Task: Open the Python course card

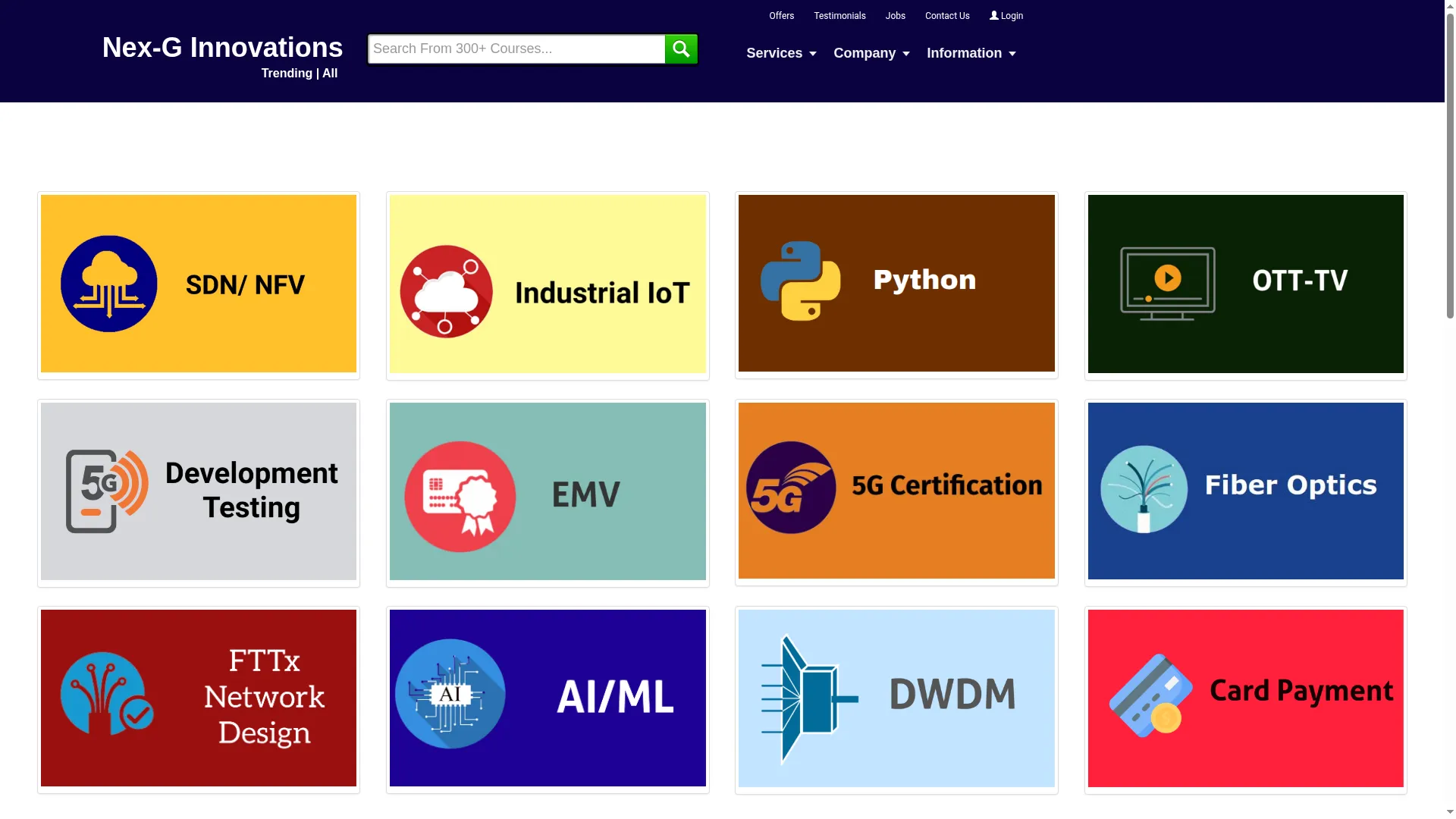Action: click(x=896, y=284)
